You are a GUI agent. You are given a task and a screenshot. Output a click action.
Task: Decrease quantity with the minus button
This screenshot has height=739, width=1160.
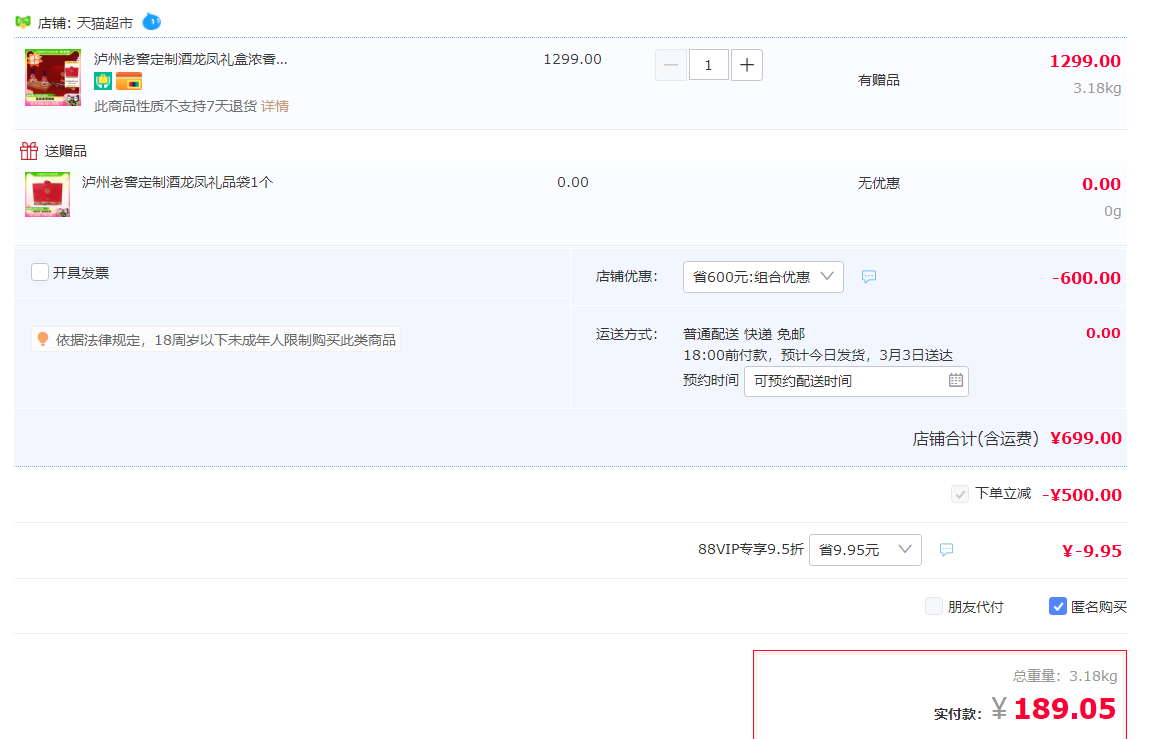pyautogui.click(x=671, y=65)
